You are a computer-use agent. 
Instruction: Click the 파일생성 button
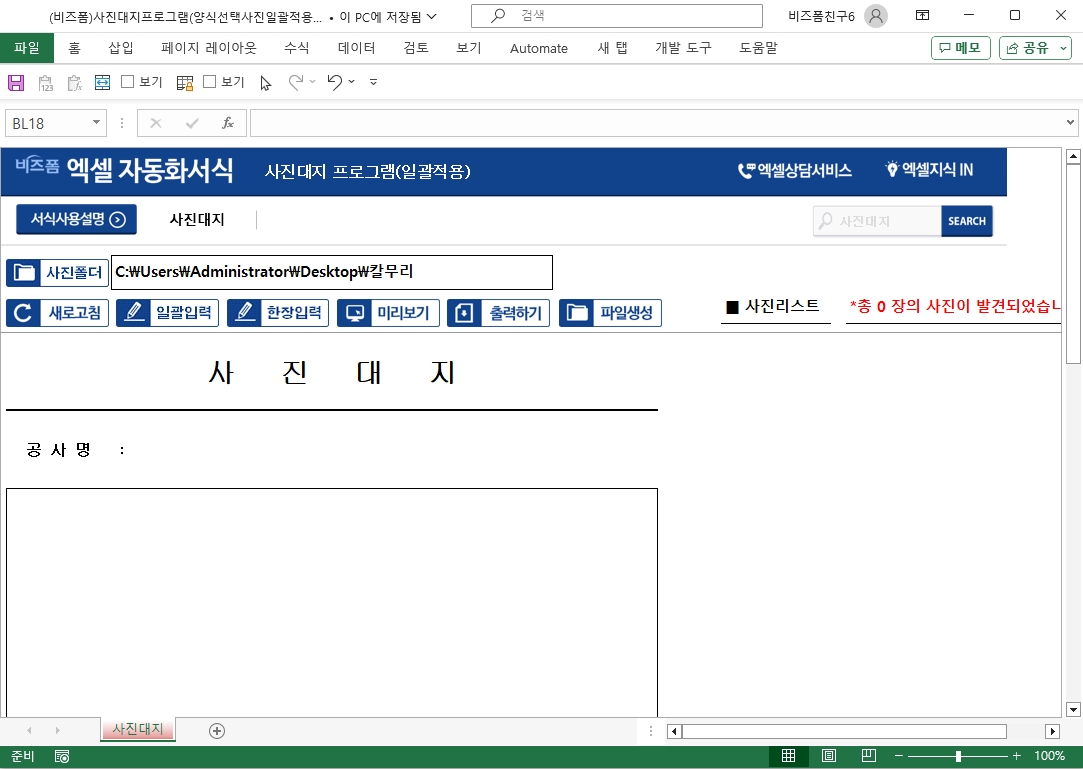(611, 313)
